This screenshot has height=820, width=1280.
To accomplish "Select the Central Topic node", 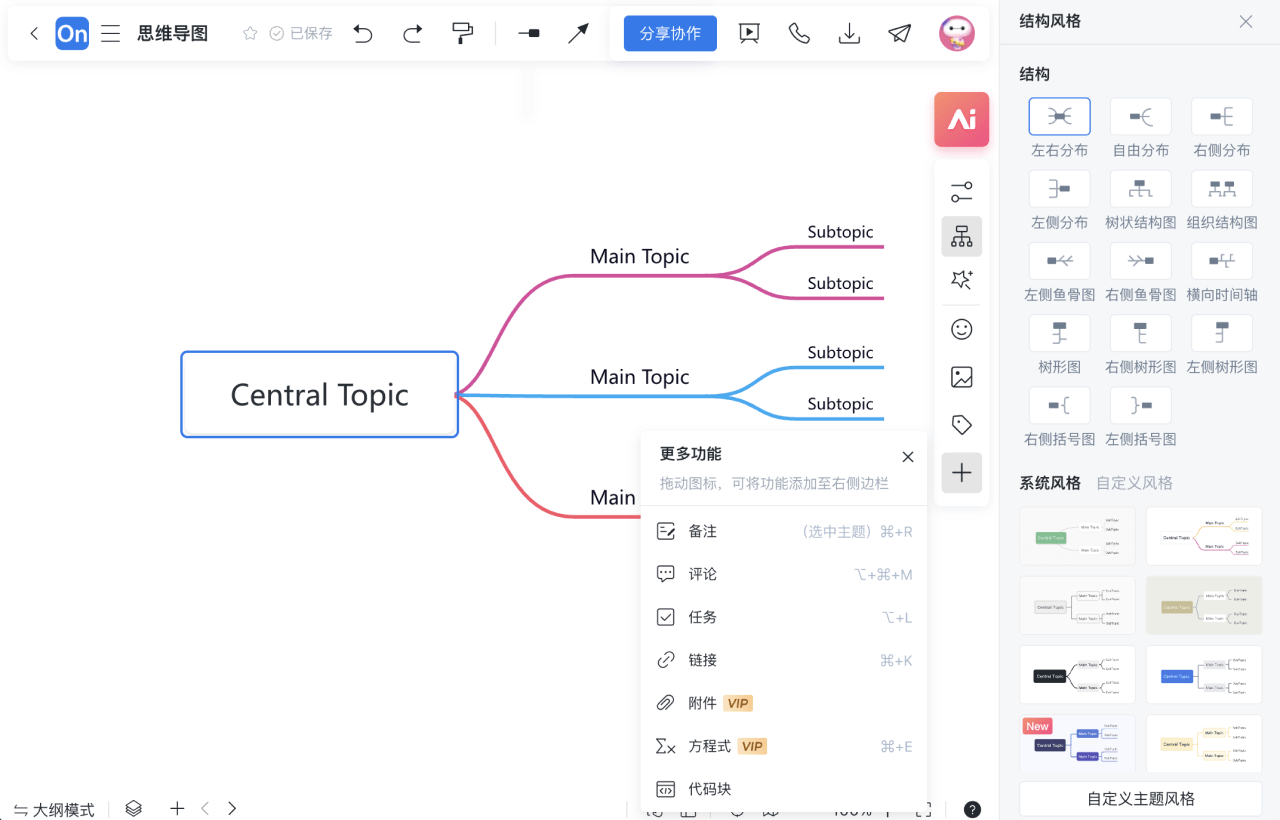I will coord(319,394).
